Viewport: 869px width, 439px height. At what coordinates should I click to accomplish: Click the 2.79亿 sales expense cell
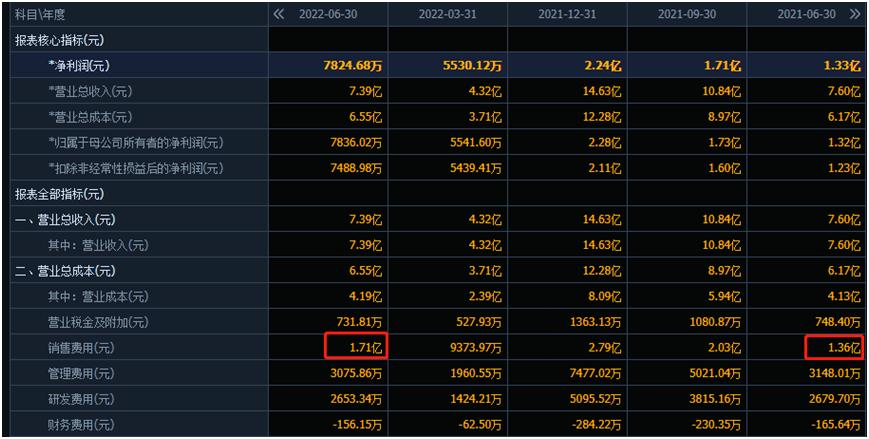[x=604, y=348]
